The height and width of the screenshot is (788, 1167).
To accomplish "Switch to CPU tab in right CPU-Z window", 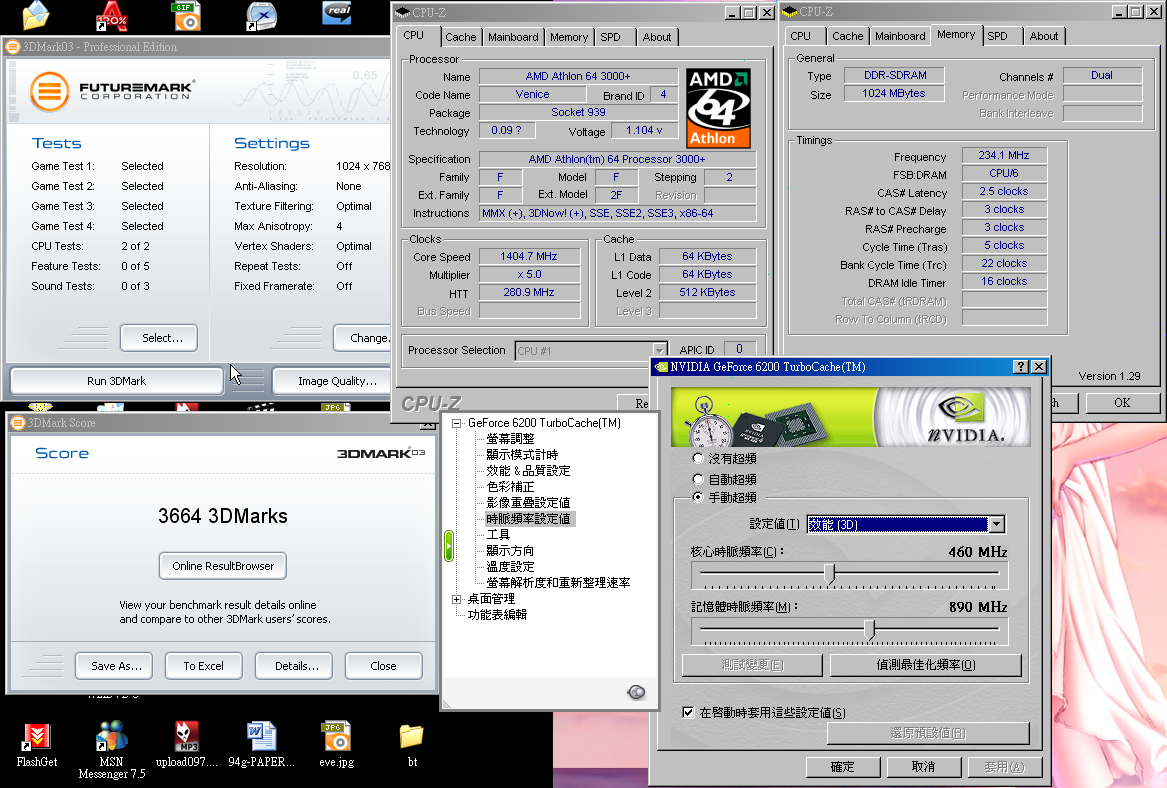I will tap(800, 36).
